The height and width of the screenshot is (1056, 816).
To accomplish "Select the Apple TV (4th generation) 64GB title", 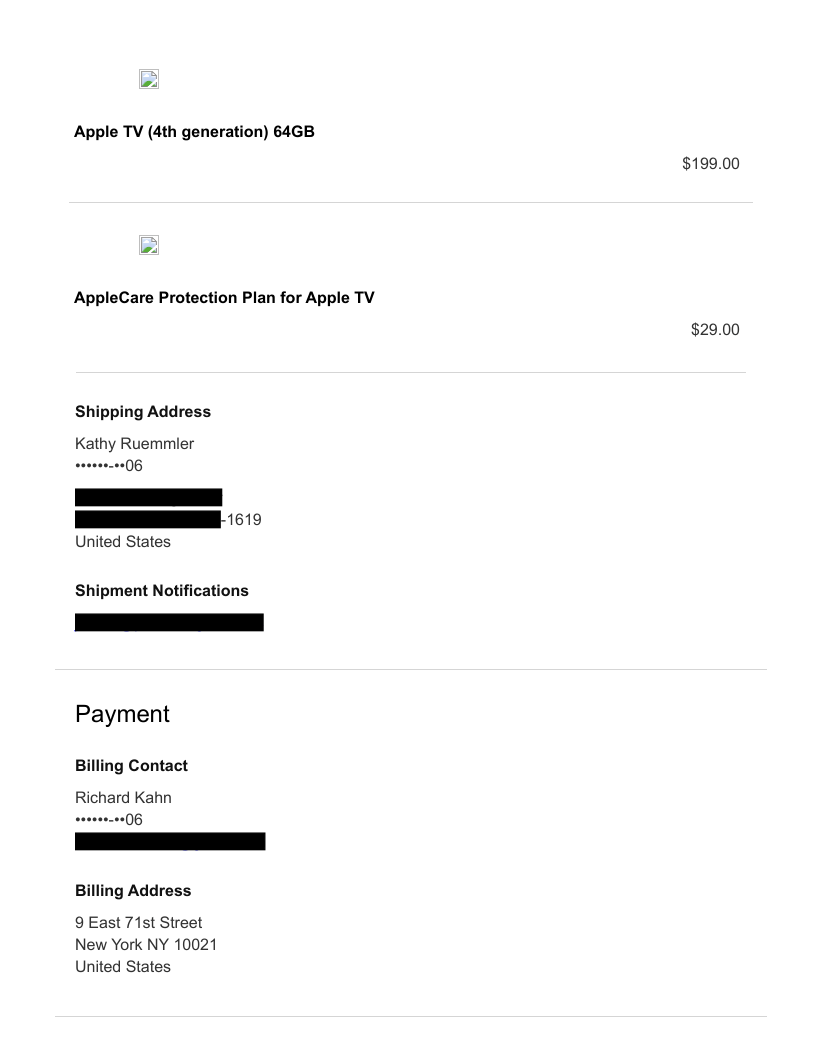I will 194,131.
